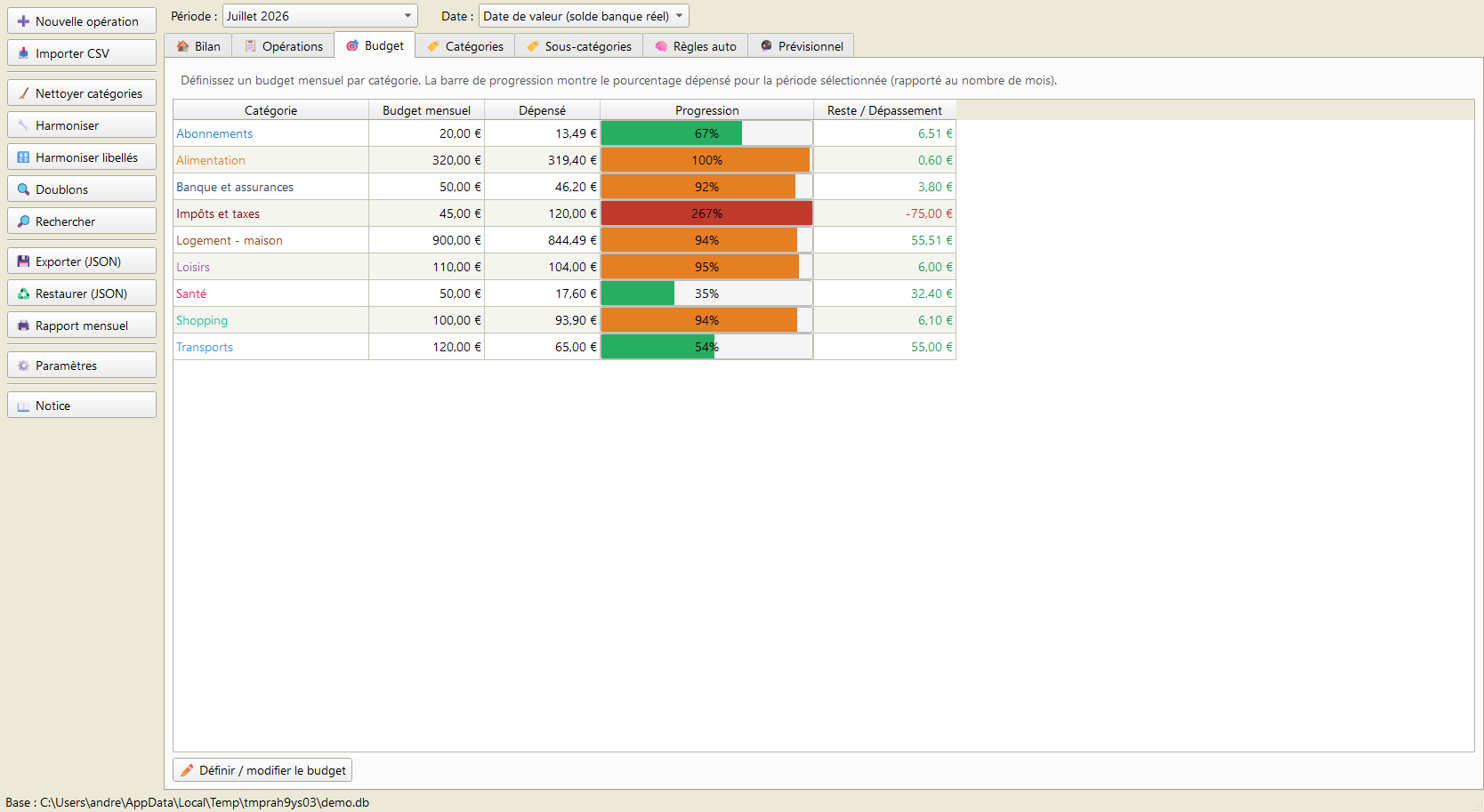Select the Alimentation category row
The width and height of the screenshot is (1484, 812).
(564, 160)
